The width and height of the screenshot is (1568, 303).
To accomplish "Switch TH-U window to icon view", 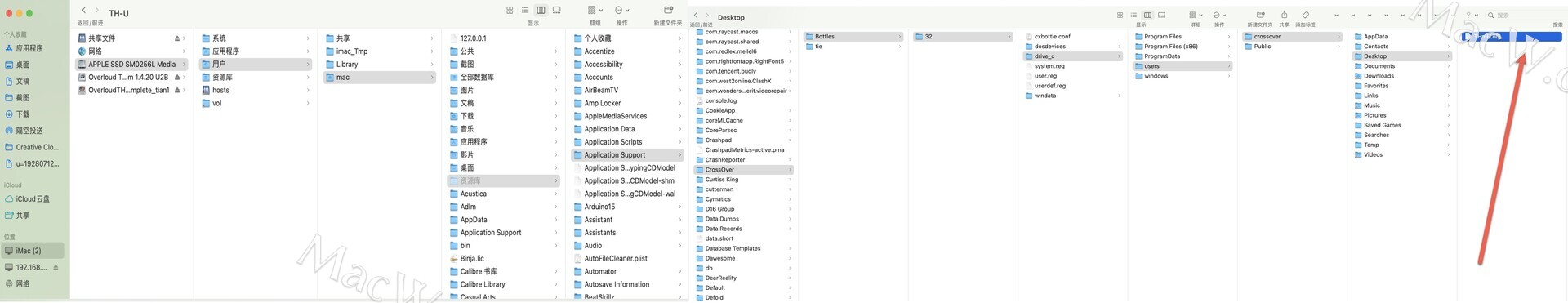I will [x=510, y=10].
